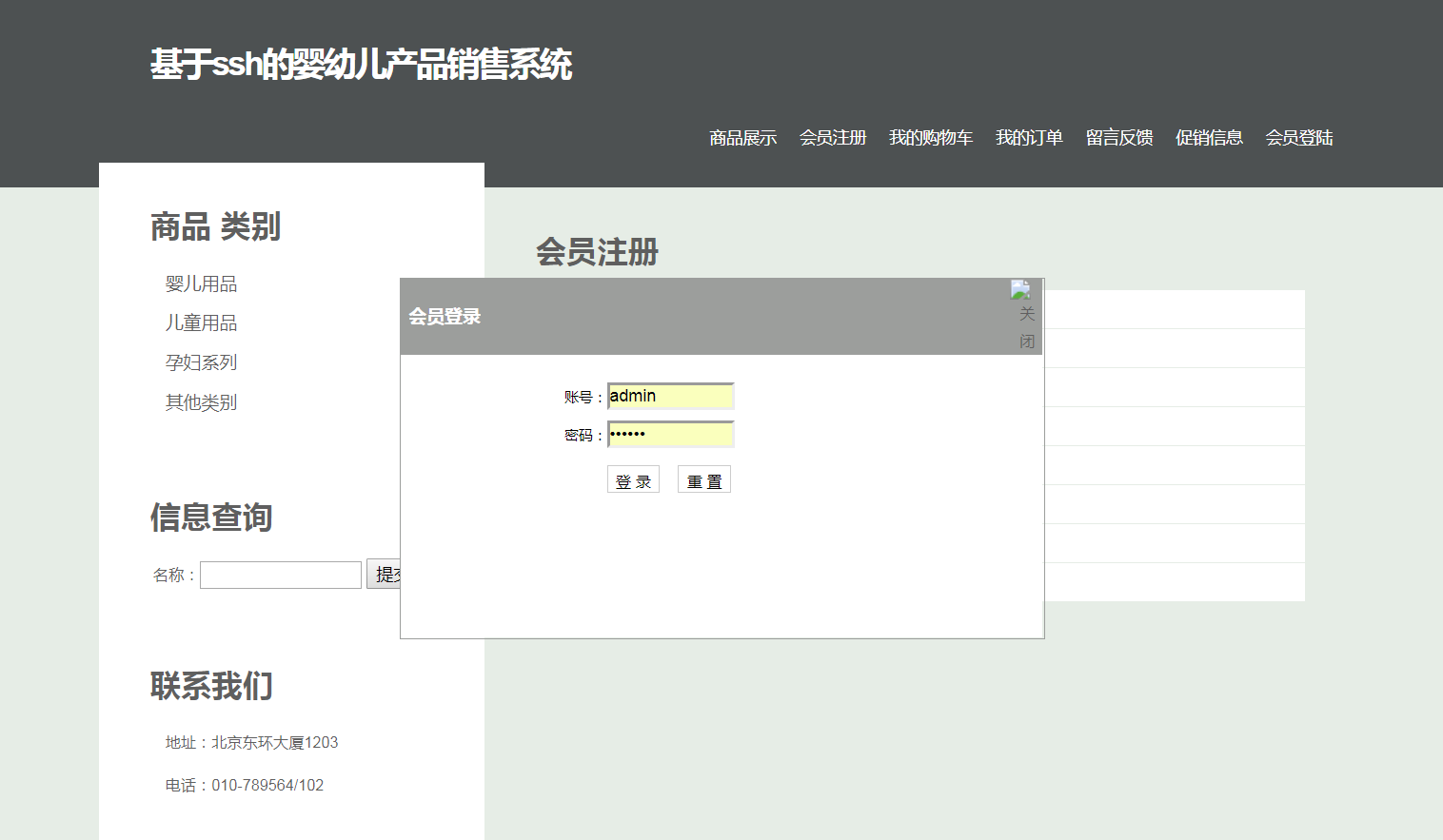Click the 联系我们 sidebar heading
The width and height of the screenshot is (1443, 840).
(x=211, y=686)
